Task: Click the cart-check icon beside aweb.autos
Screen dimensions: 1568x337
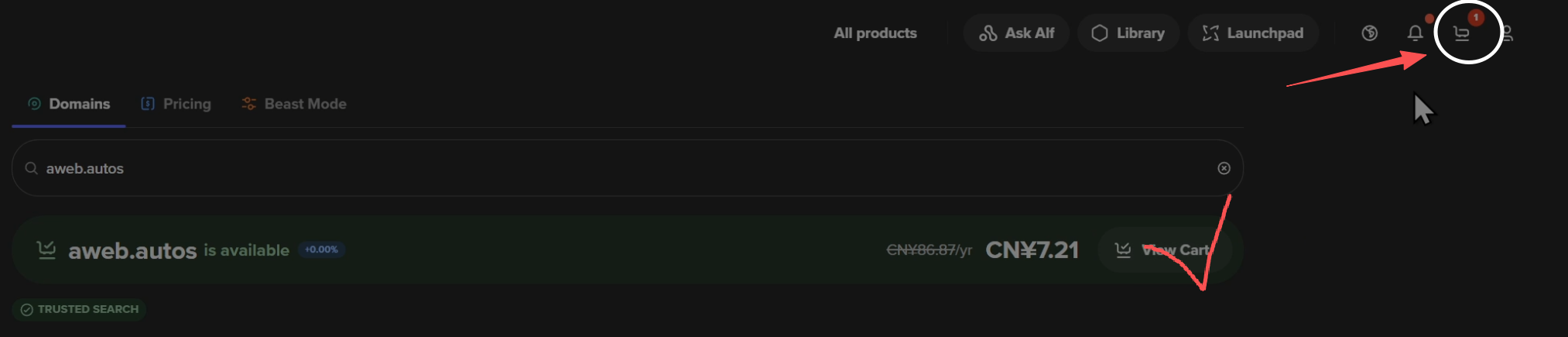Action: [46, 249]
